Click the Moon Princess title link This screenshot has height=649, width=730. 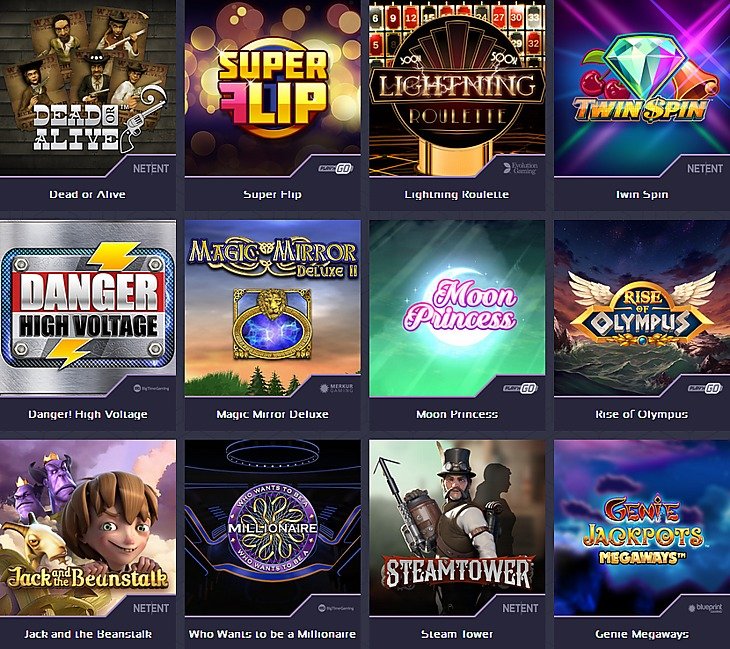click(457, 414)
